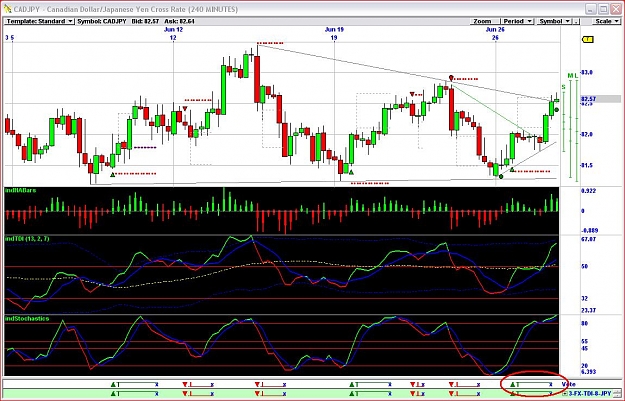Open the Symbol dropdown menu at top right
The height and width of the screenshot is (401, 625).
click(554, 21)
